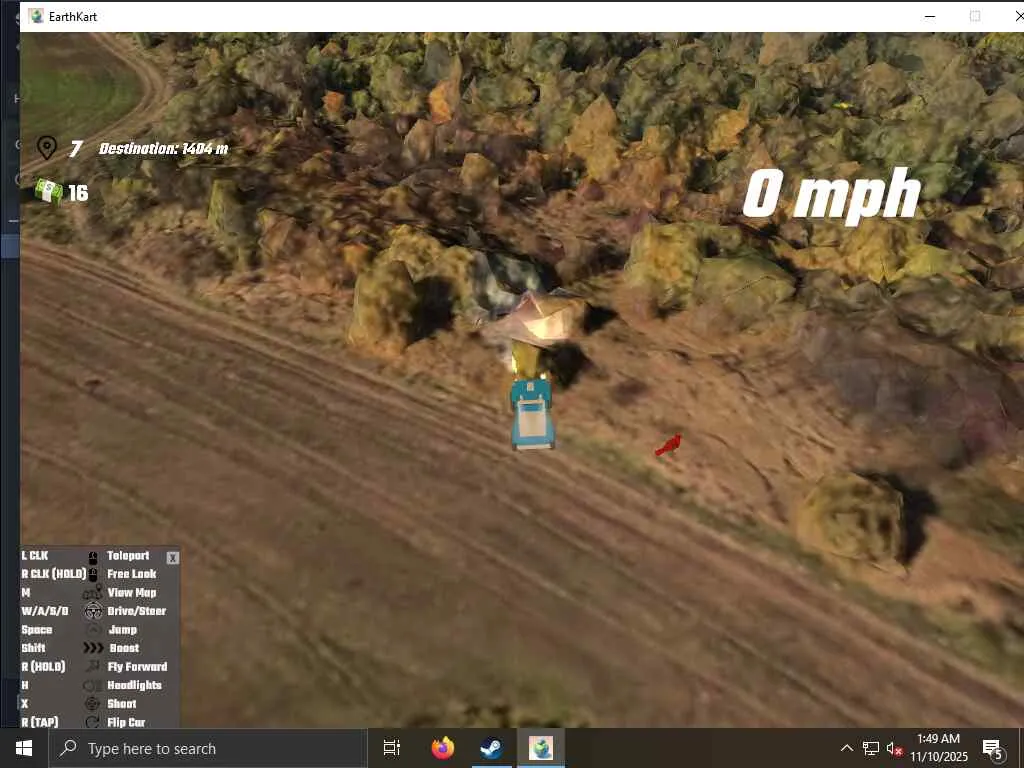Click the Teleport mouse icon
The height and width of the screenshot is (768, 1024).
(93, 557)
